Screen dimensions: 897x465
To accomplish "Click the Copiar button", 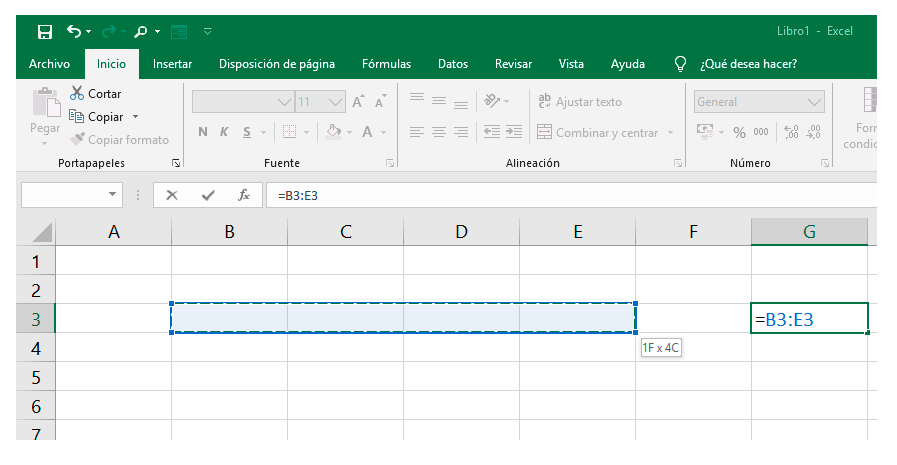I will [98, 117].
